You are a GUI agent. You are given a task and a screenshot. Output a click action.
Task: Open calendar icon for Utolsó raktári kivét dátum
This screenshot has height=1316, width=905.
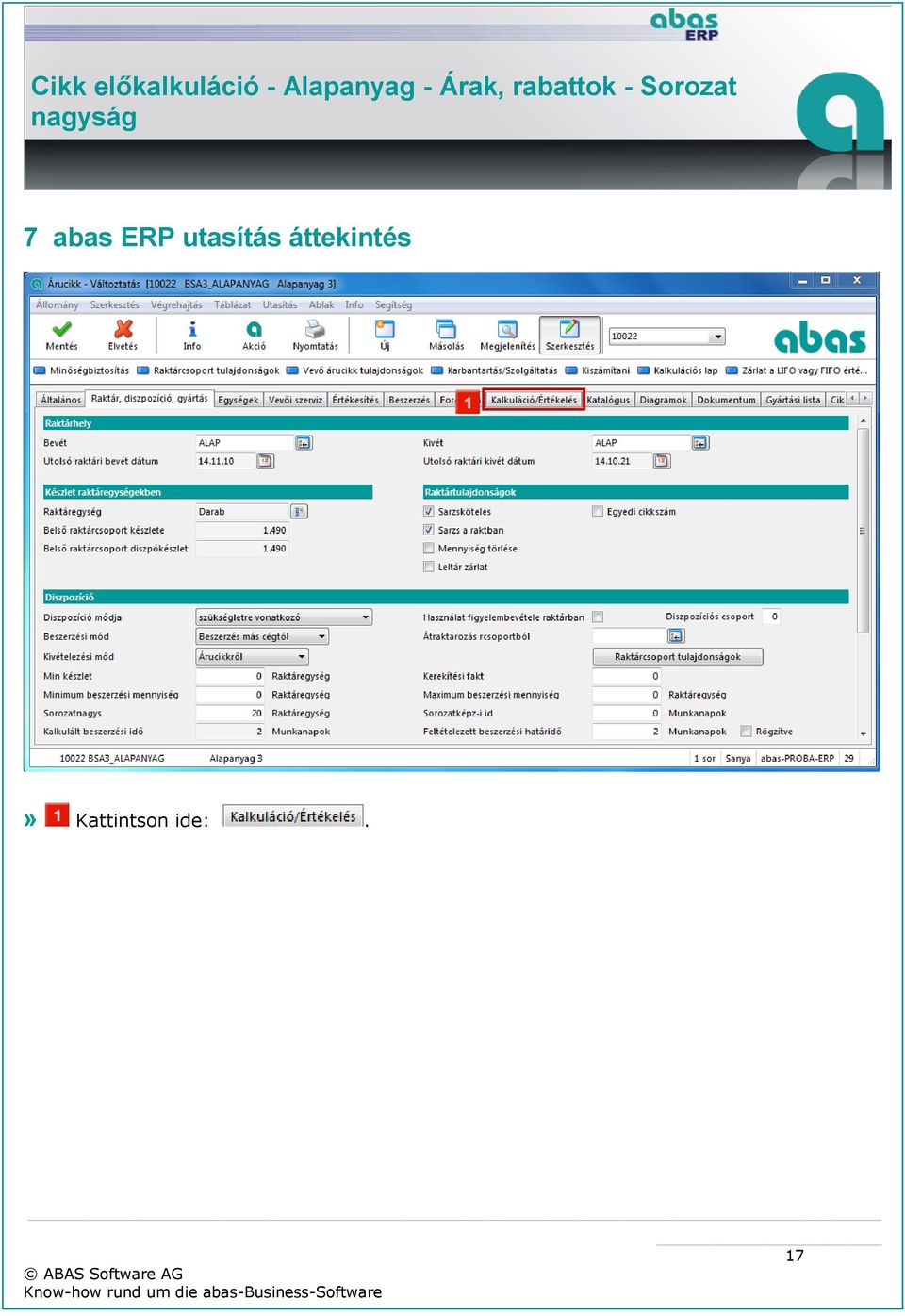[x=663, y=461]
